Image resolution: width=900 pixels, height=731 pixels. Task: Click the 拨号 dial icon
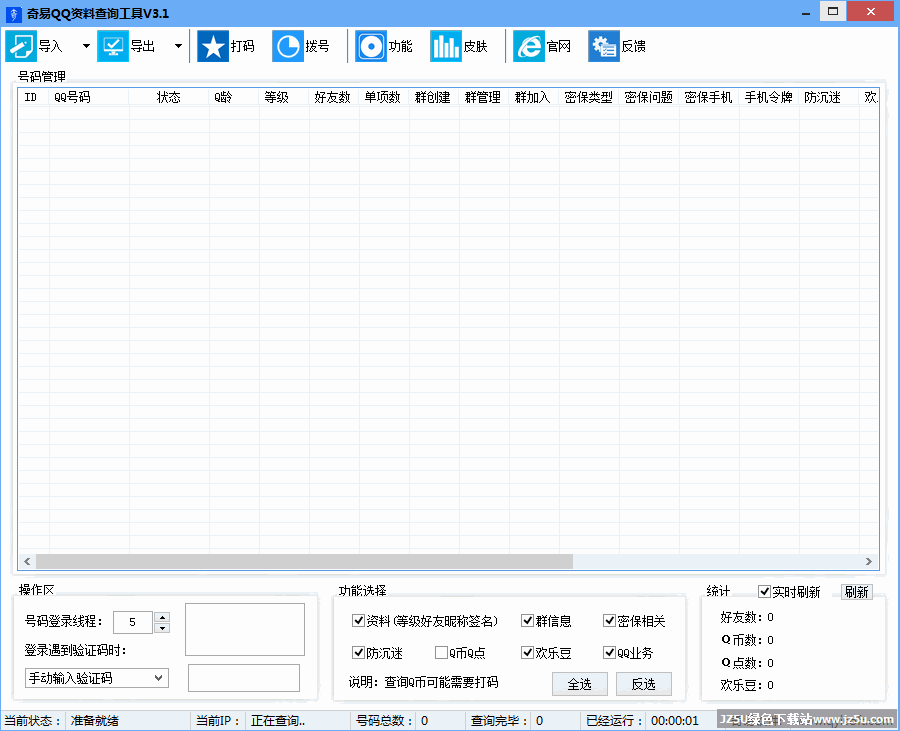(288, 46)
